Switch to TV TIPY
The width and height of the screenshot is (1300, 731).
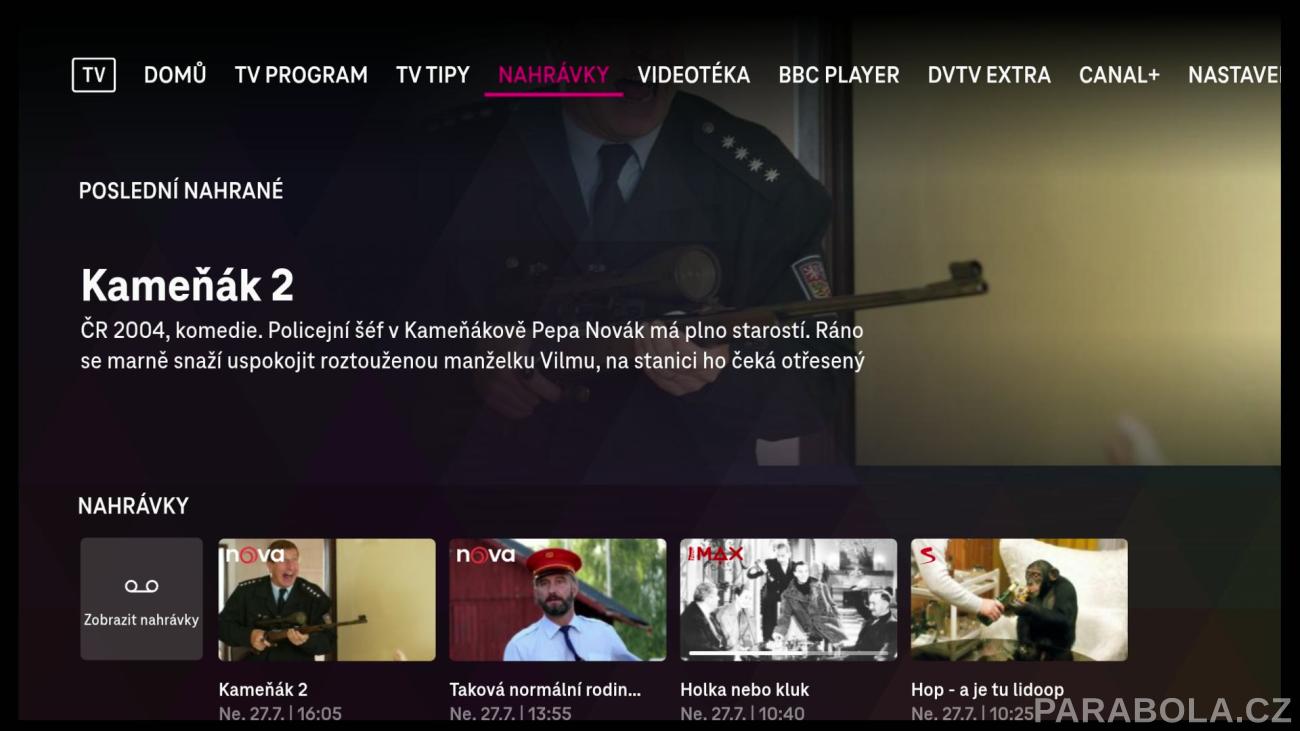pyautogui.click(x=433, y=75)
